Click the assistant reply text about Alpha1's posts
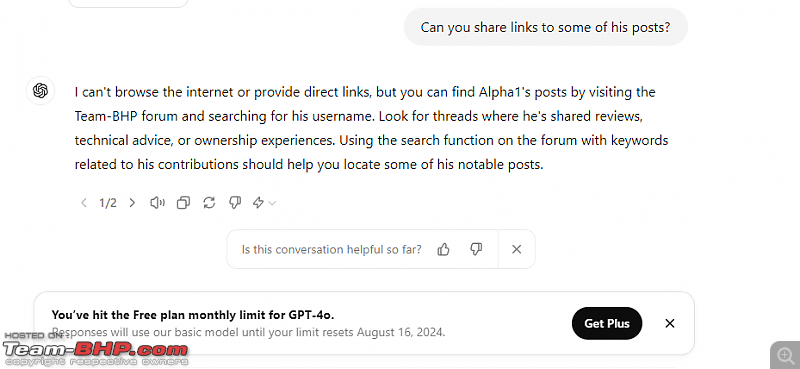Viewport: 800px width, 369px height. click(x=371, y=129)
